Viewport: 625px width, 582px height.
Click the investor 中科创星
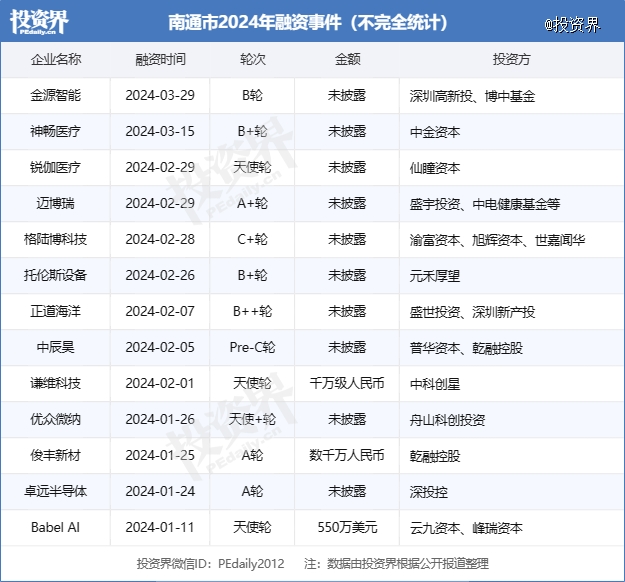coord(435,384)
